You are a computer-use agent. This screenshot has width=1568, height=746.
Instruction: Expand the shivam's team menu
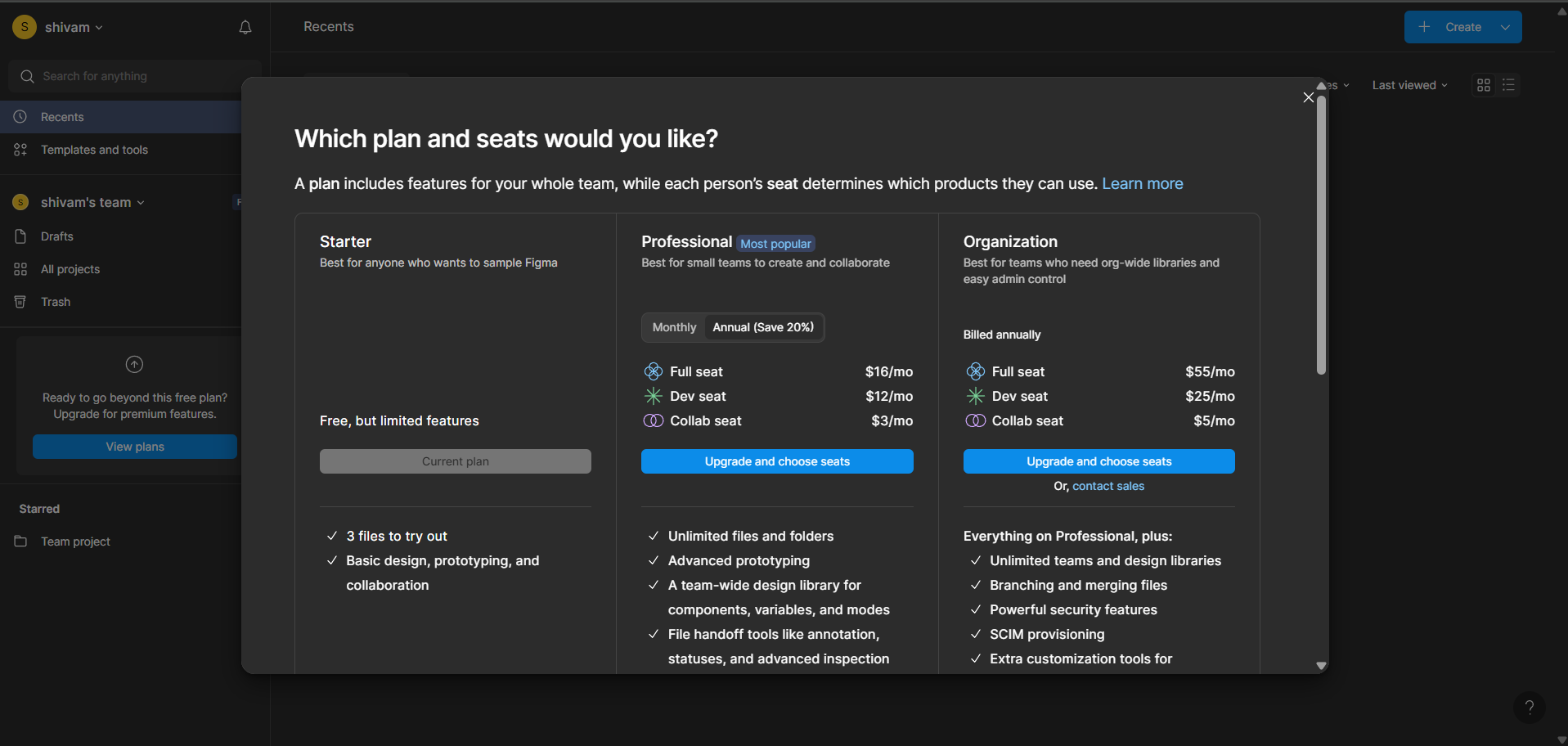pos(92,202)
